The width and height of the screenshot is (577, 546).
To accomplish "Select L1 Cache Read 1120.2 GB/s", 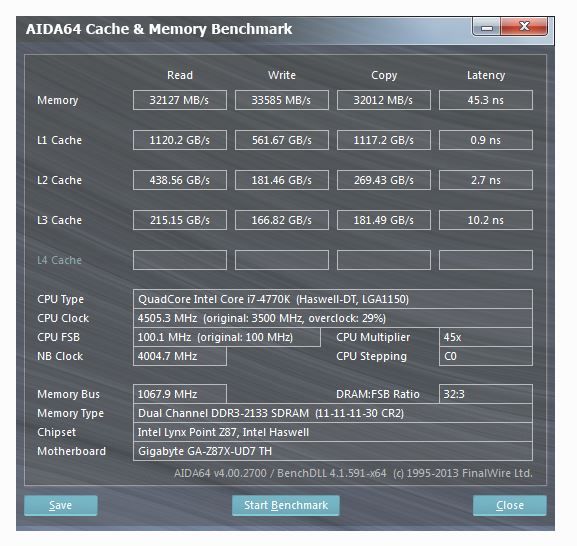I will pyautogui.click(x=180, y=140).
